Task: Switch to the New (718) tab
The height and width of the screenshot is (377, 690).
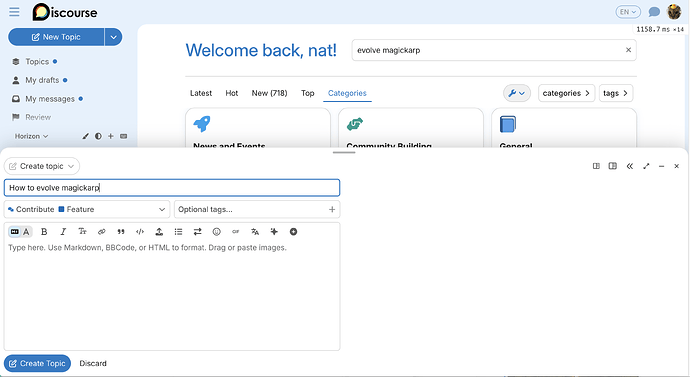Action: pyautogui.click(x=269, y=93)
